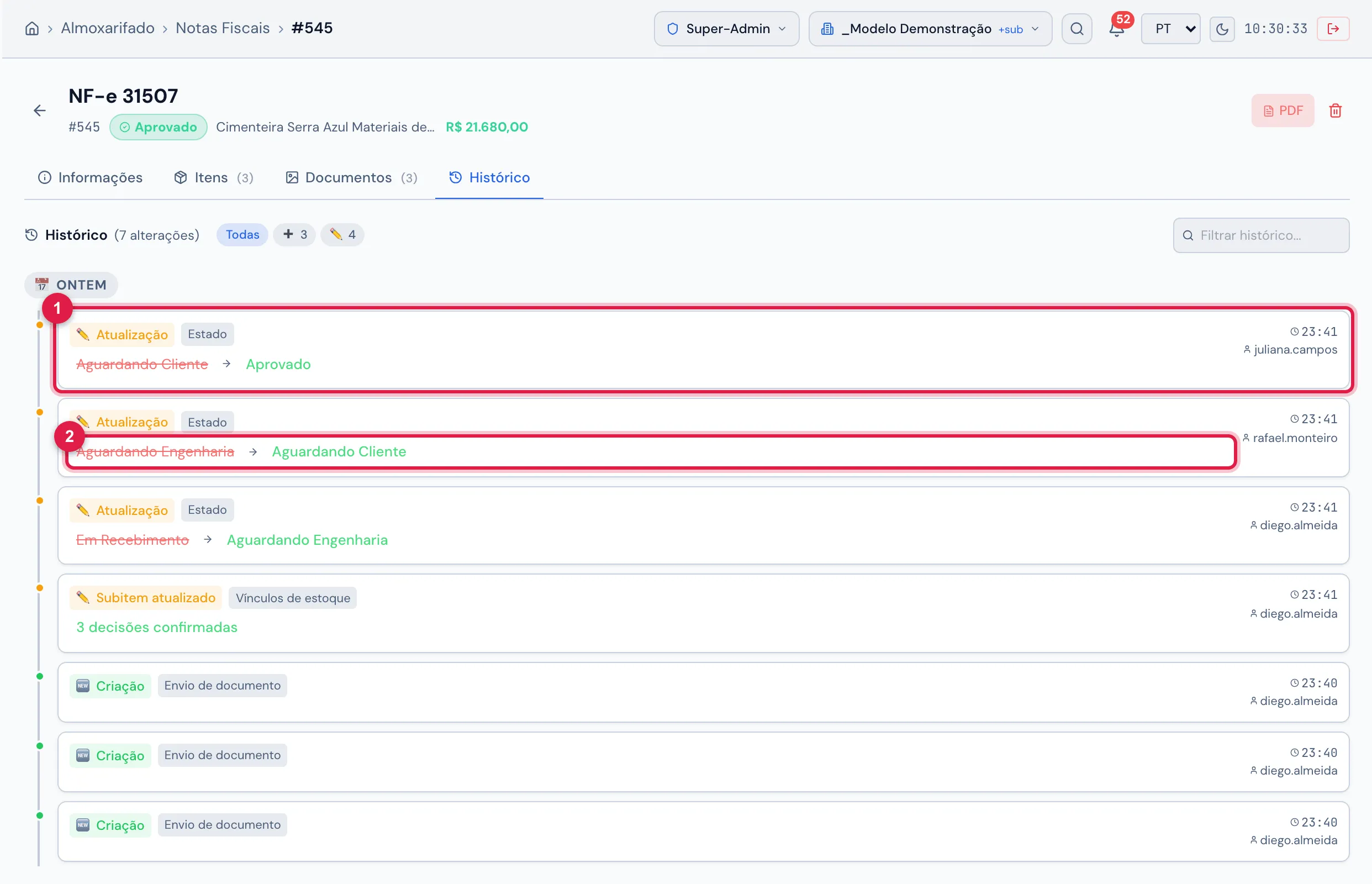Click rafael.monteiro user name

1295,438
